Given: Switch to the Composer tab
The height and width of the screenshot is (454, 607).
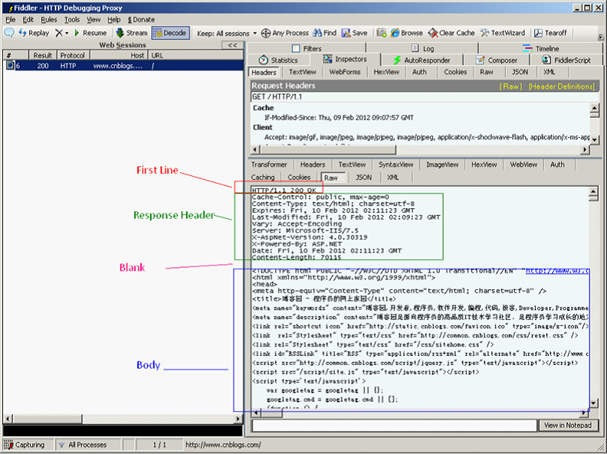Looking at the screenshot, I should (x=497, y=60).
